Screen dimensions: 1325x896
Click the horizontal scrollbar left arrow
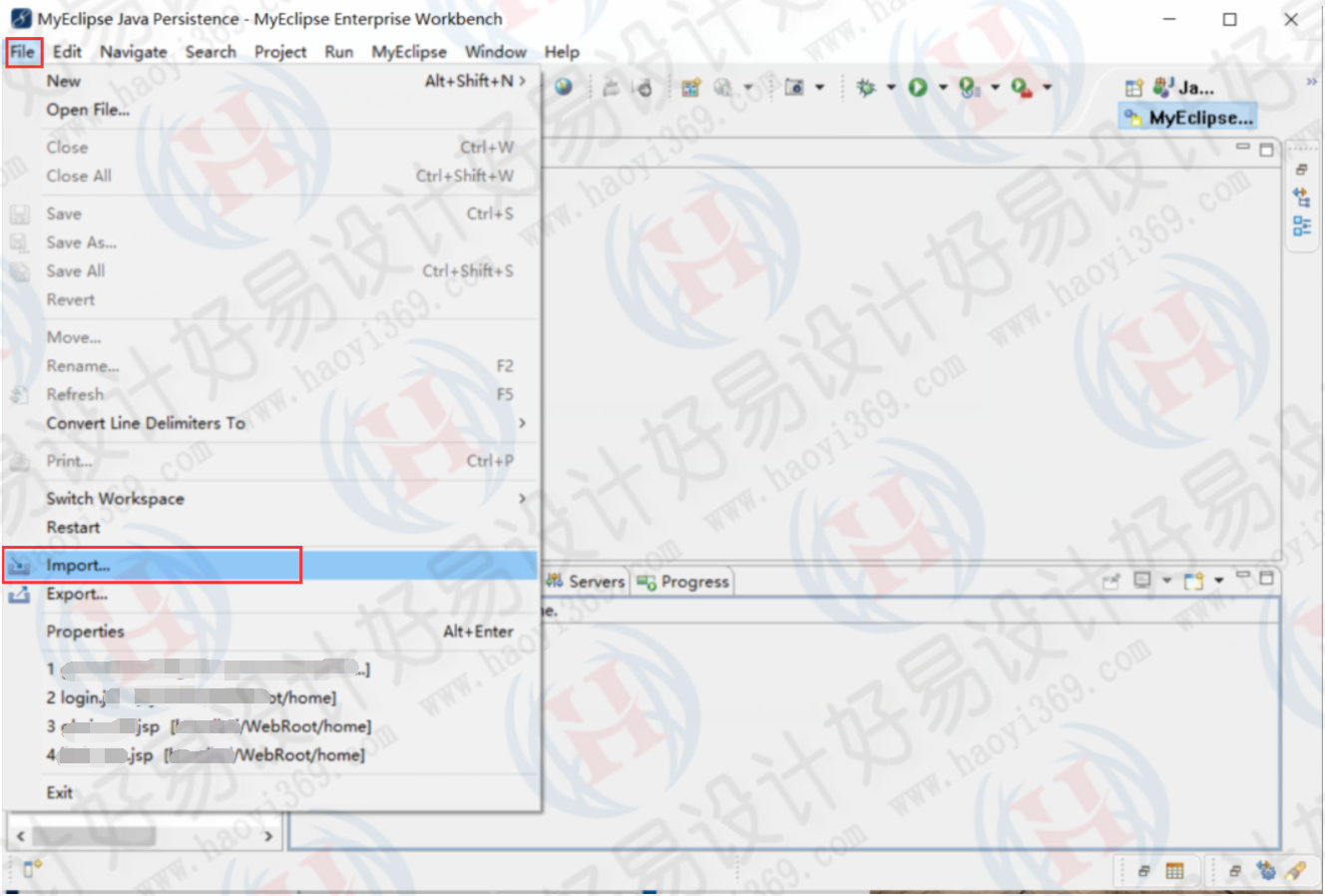pyautogui.click(x=20, y=836)
